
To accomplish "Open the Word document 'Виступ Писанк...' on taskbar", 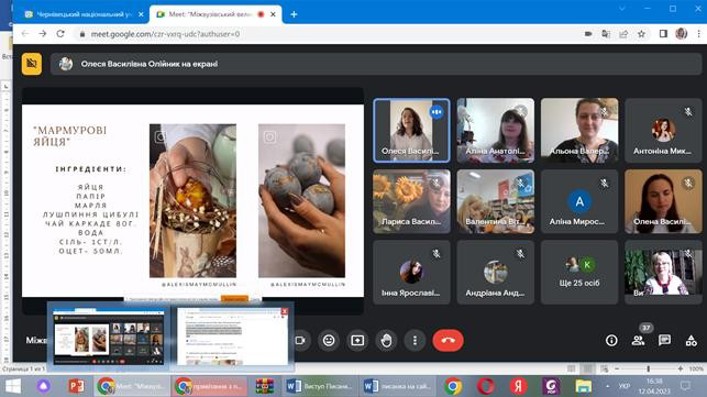I will pos(320,387).
